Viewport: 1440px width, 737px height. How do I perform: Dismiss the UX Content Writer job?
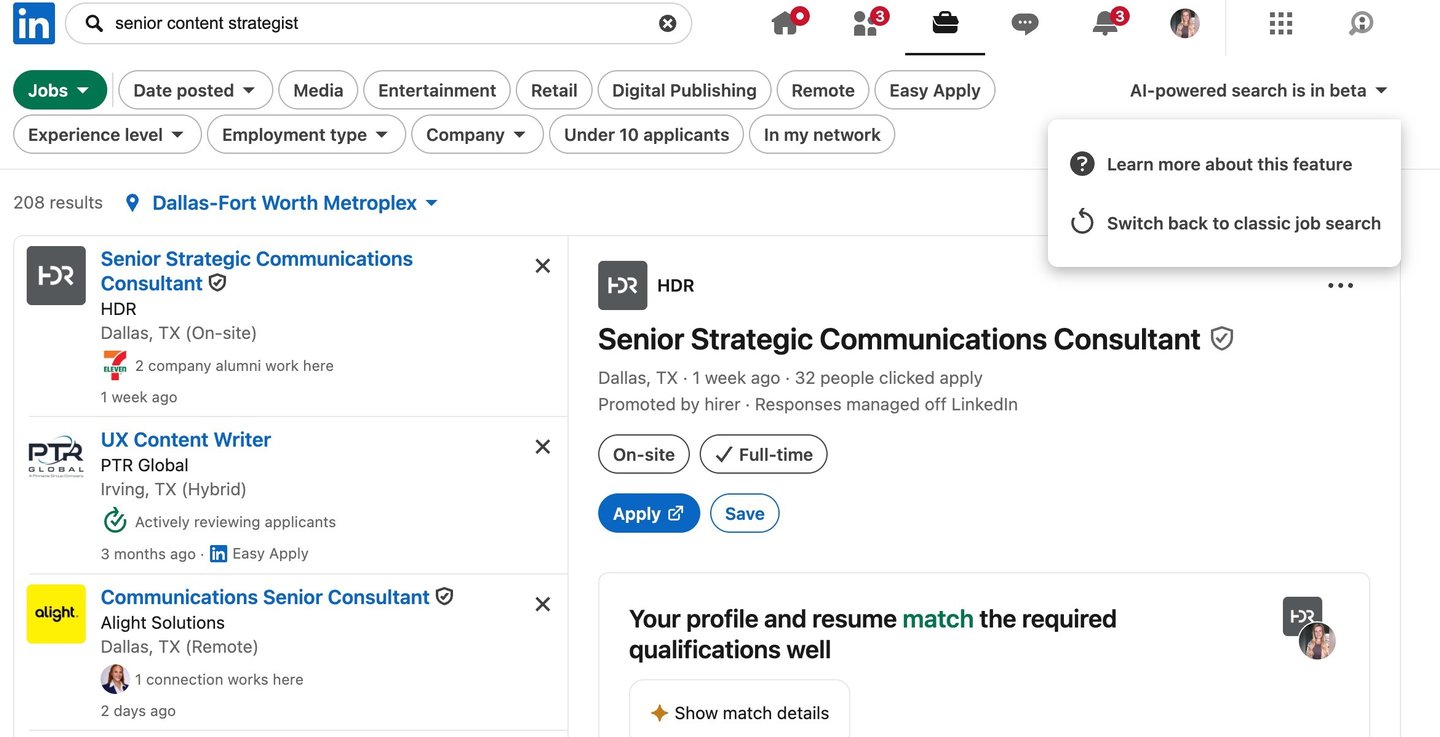pyautogui.click(x=543, y=447)
